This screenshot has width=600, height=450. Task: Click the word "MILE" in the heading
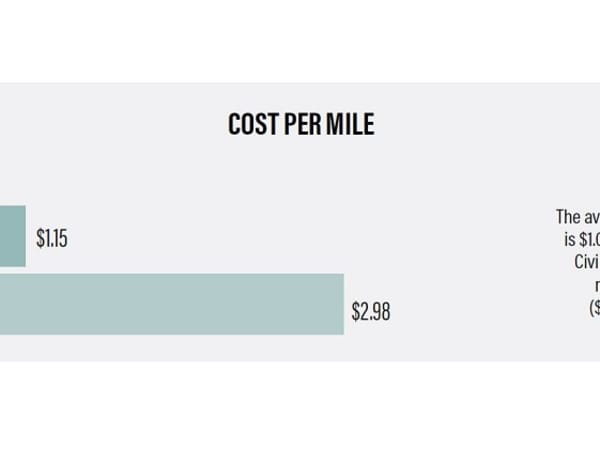pyautogui.click(x=350, y=125)
